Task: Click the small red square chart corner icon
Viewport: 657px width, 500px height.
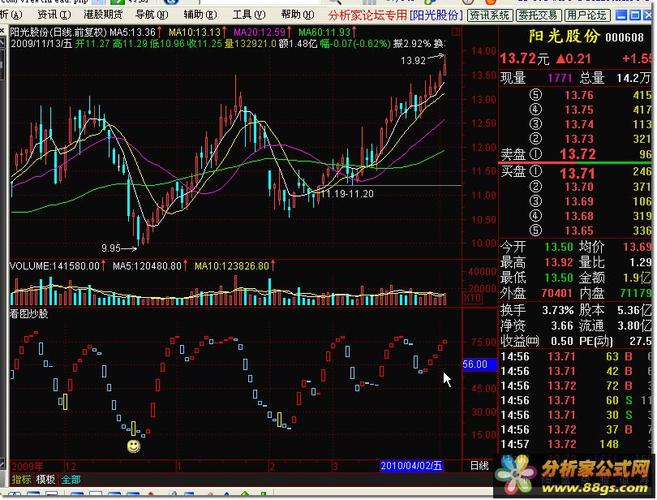Action: point(457,32)
